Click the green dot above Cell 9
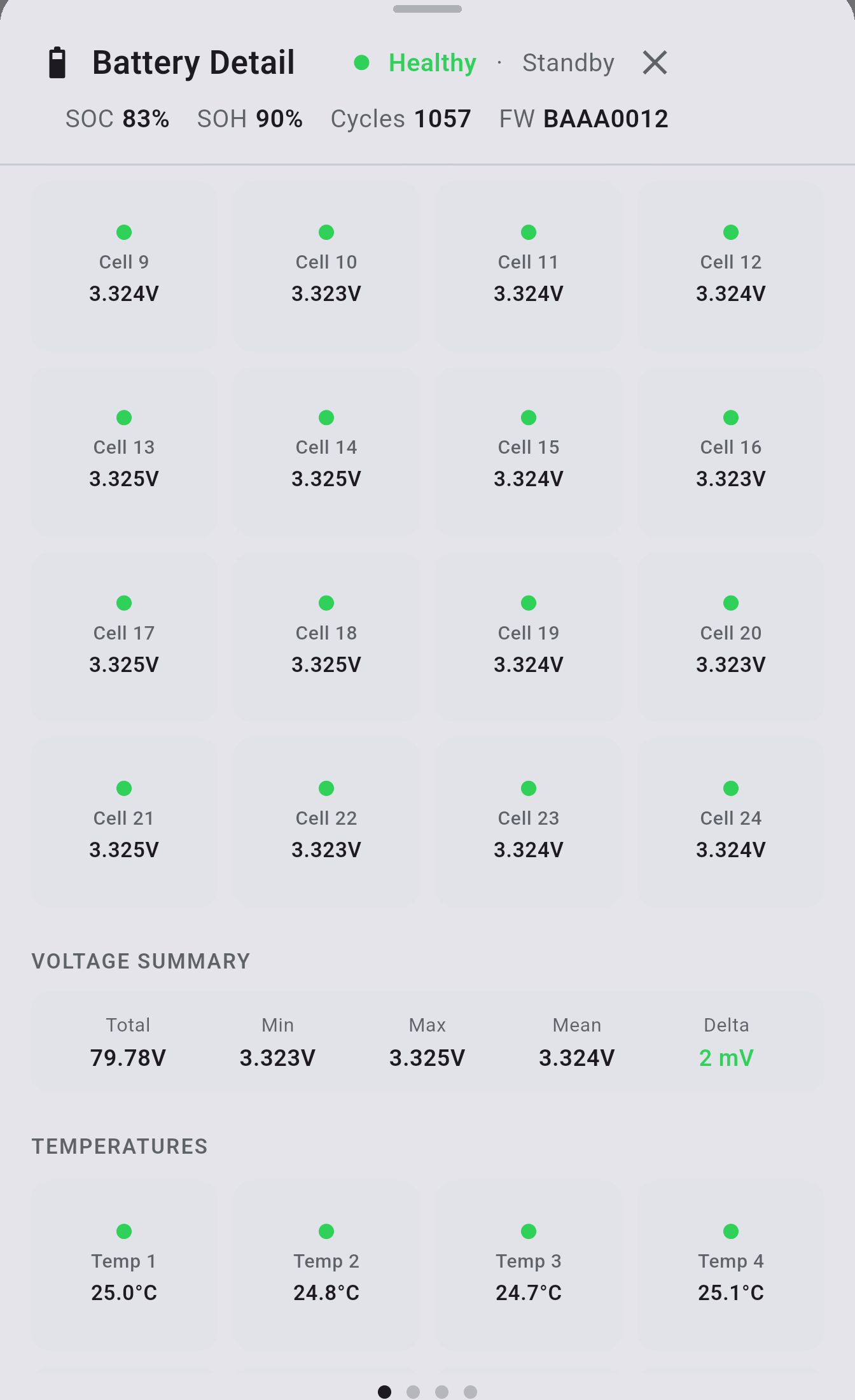 pyautogui.click(x=124, y=232)
